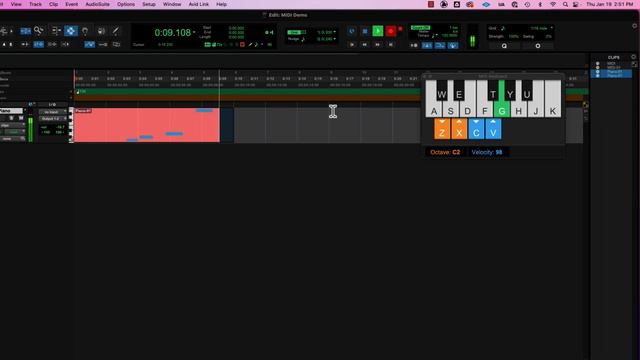Click the Go To End transport button
The height and width of the screenshot is (360, 640).
(391, 44)
